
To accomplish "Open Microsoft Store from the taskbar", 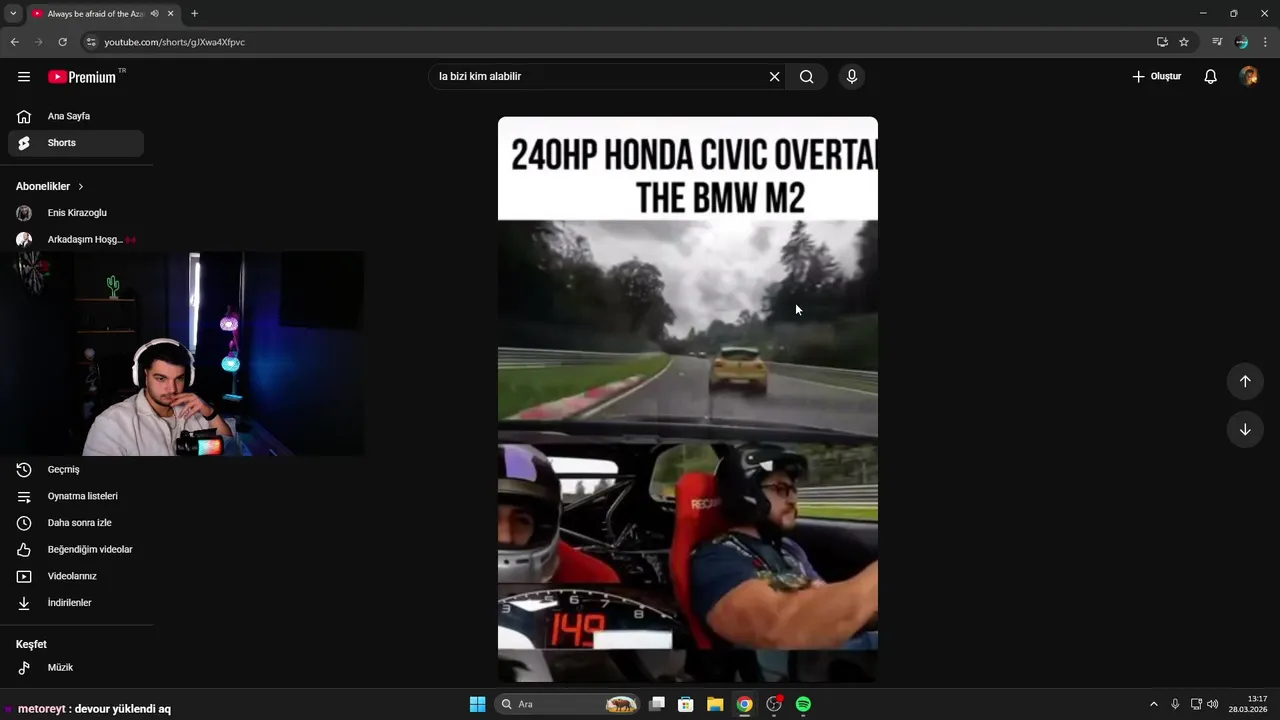I will [686, 704].
